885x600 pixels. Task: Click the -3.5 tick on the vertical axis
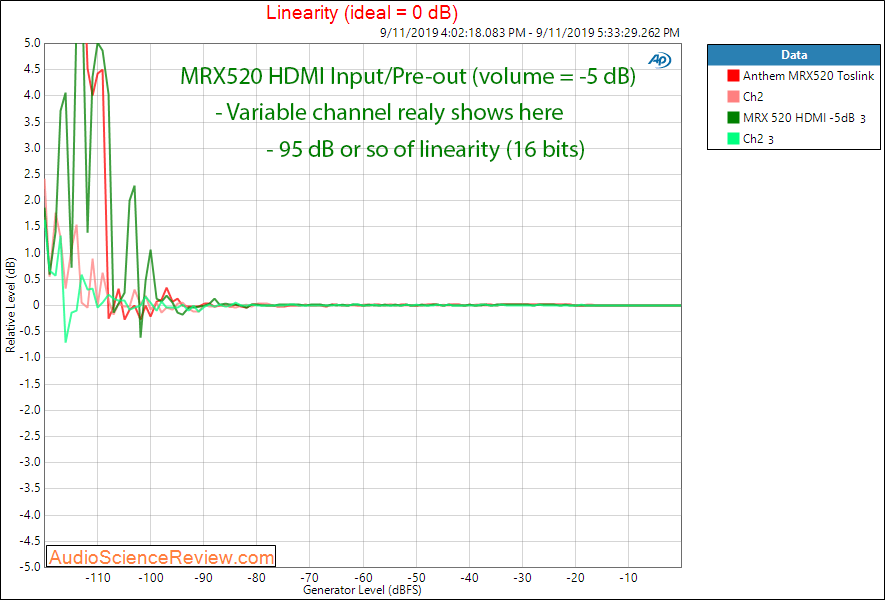pos(30,489)
